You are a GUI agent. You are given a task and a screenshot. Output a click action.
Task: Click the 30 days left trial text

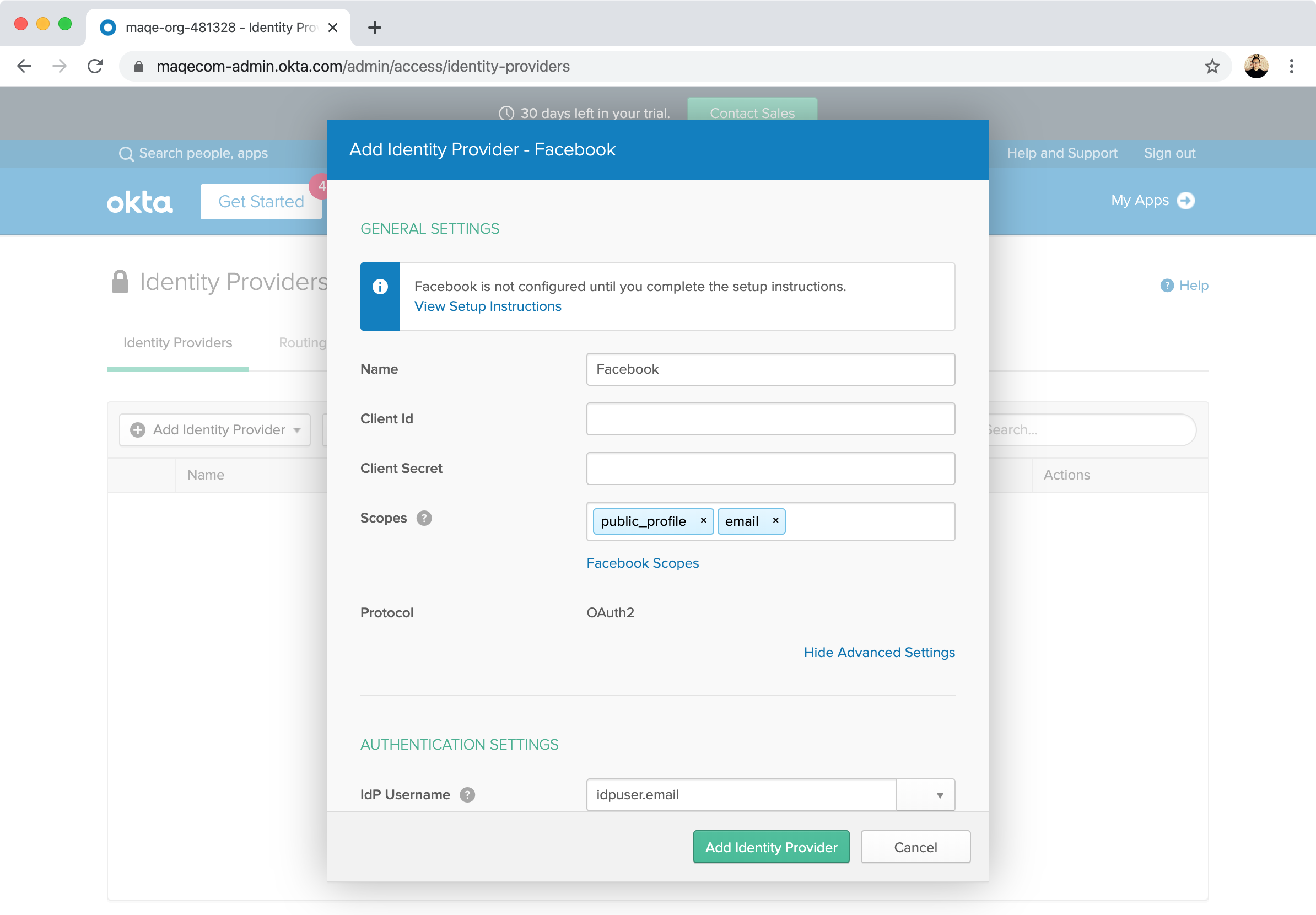(595, 113)
